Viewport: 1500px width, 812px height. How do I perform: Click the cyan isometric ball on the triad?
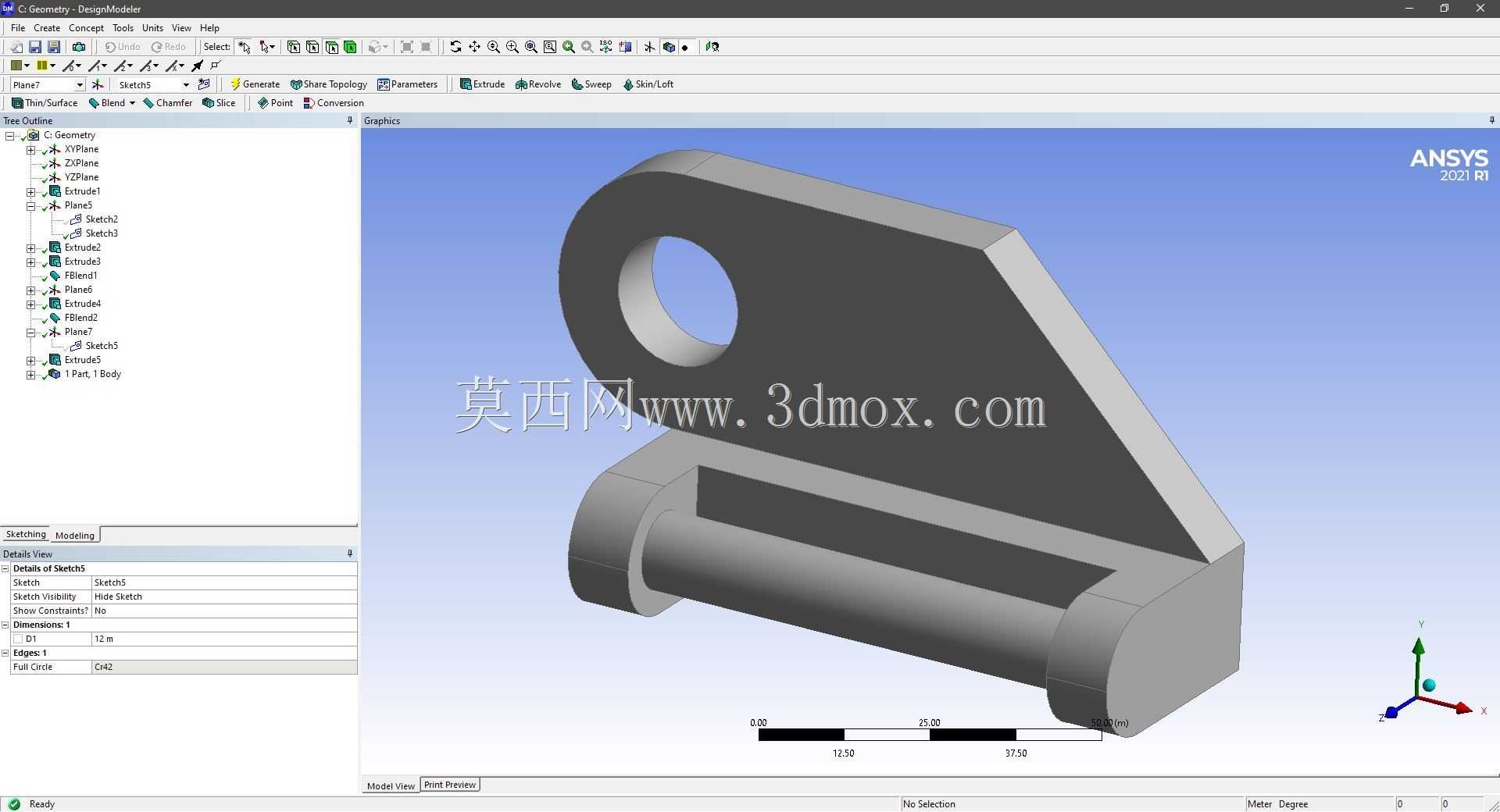[1430, 686]
